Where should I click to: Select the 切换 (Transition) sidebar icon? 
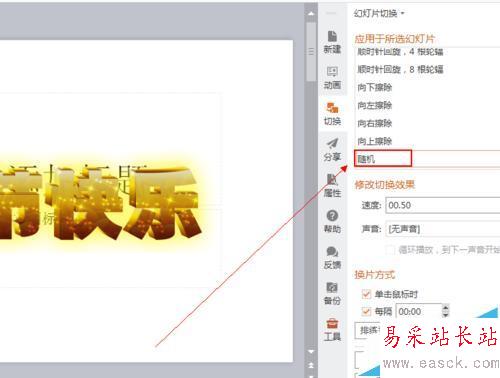pyautogui.click(x=332, y=114)
